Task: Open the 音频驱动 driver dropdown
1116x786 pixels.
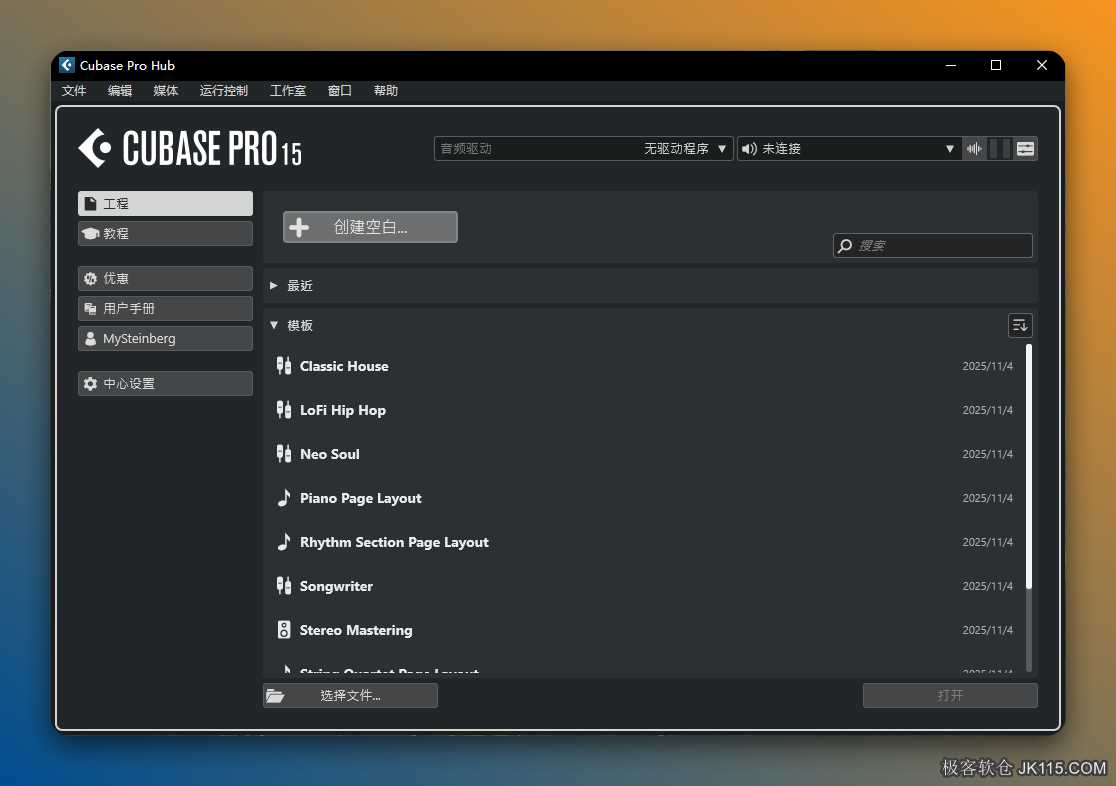Action: tap(583, 149)
